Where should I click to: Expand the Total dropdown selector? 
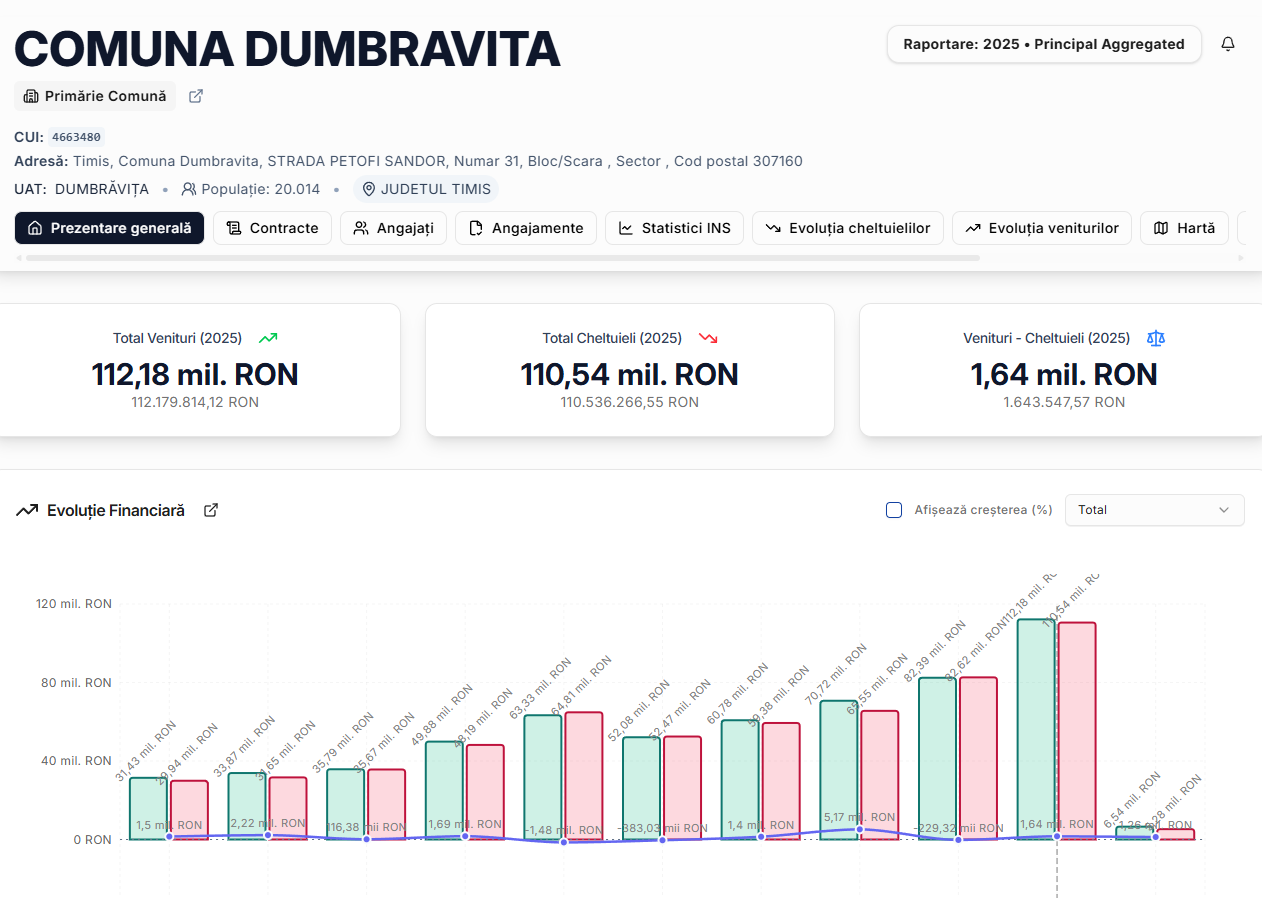click(1154, 510)
